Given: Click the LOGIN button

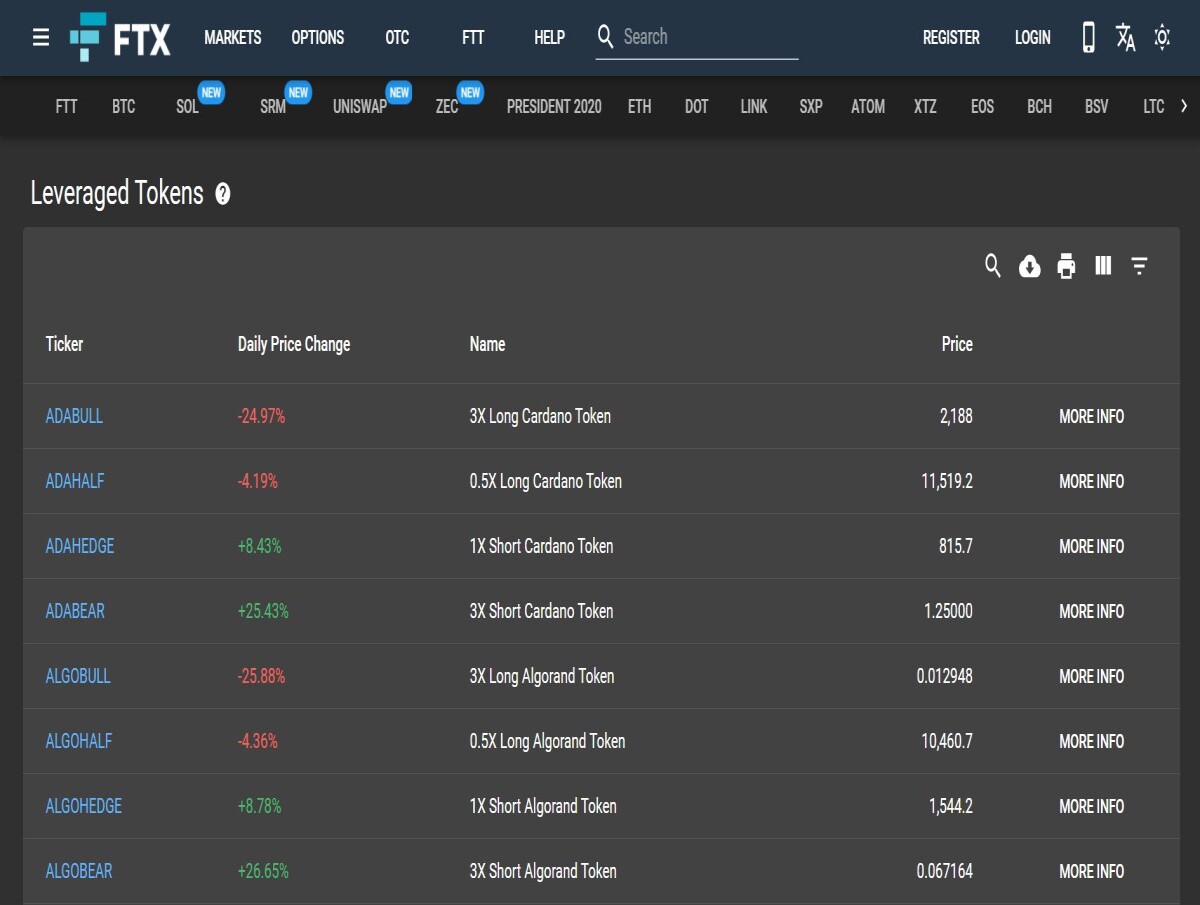Looking at the screenshot, I should [x=1033, y=38].
